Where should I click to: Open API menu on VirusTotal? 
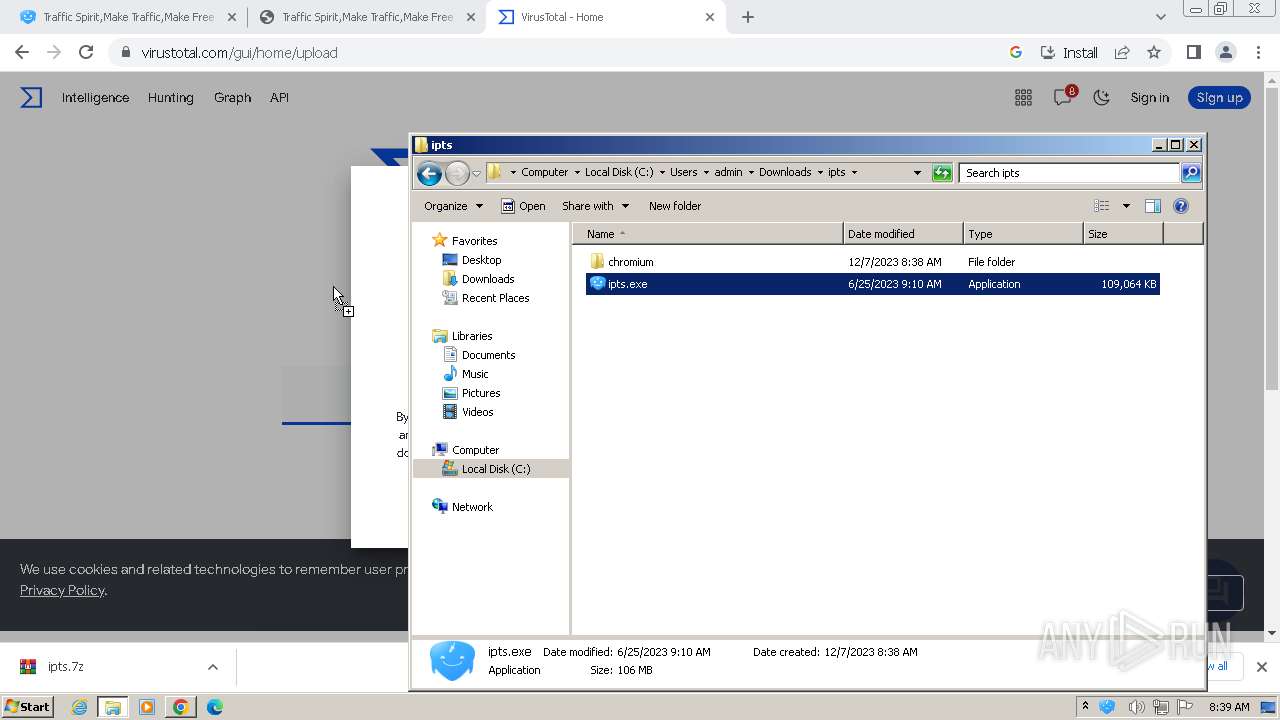[279, 97]
